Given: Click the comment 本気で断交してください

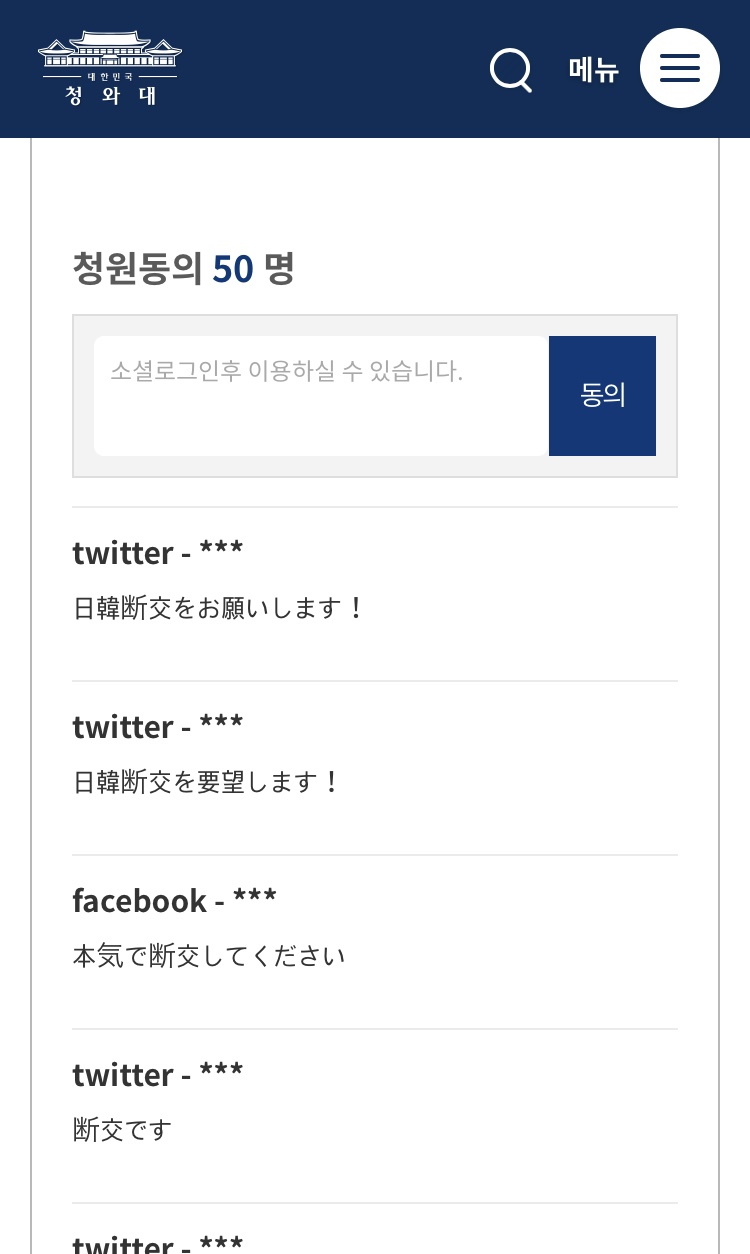Looking at the screenshot, I should pos(209,956).
